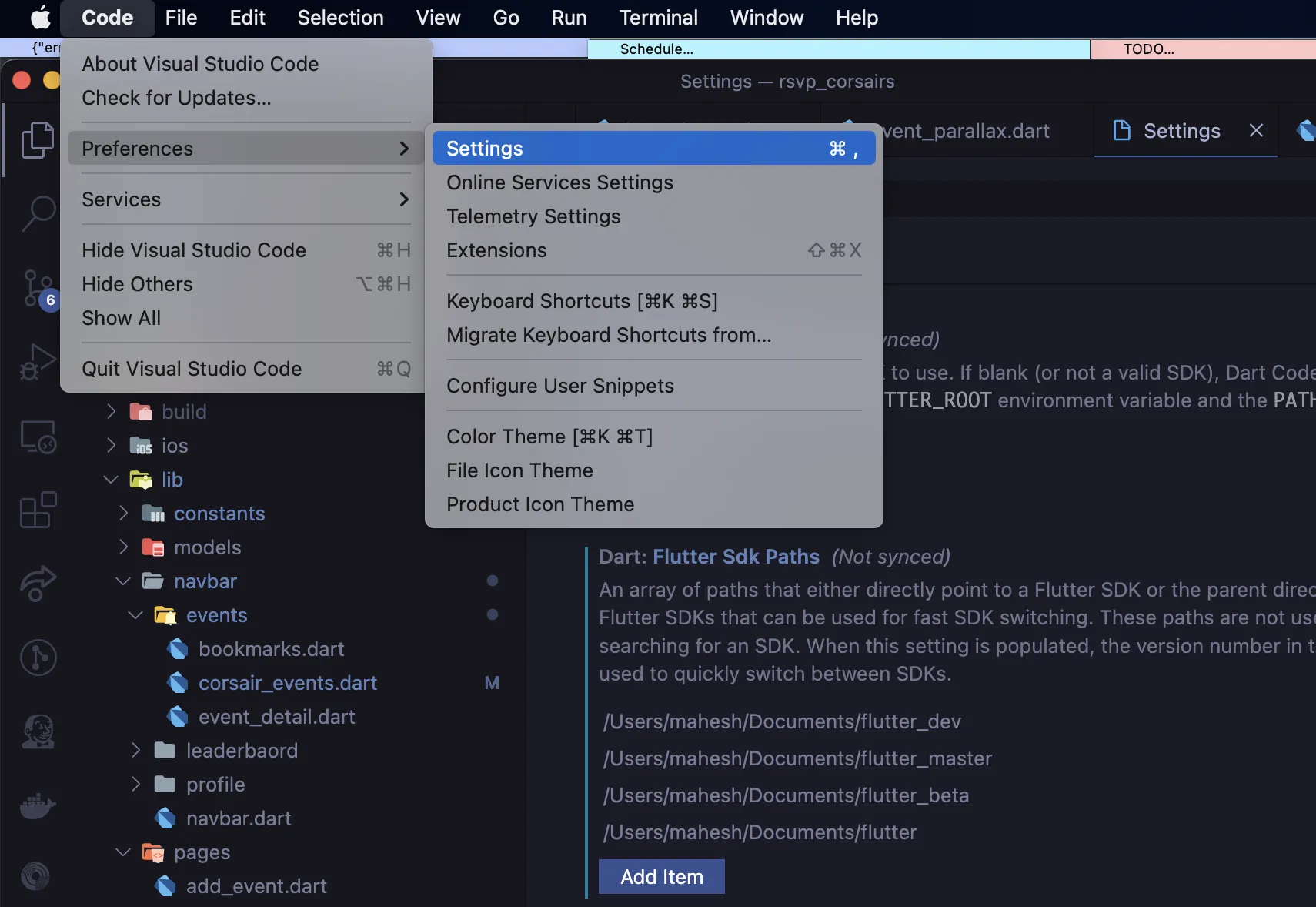Open Keyboard Shortcuts from the submenu
This screenshot has height=907, width=1316.
click(x=654, y=301)
